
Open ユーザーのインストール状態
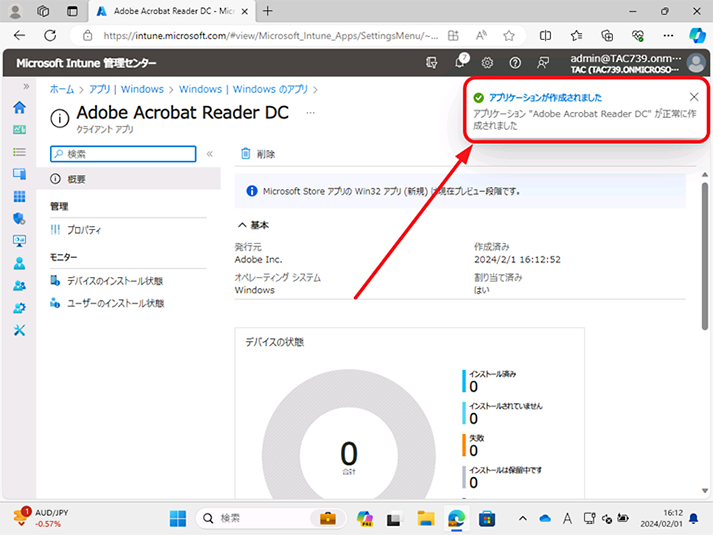[x=115, y=303]
